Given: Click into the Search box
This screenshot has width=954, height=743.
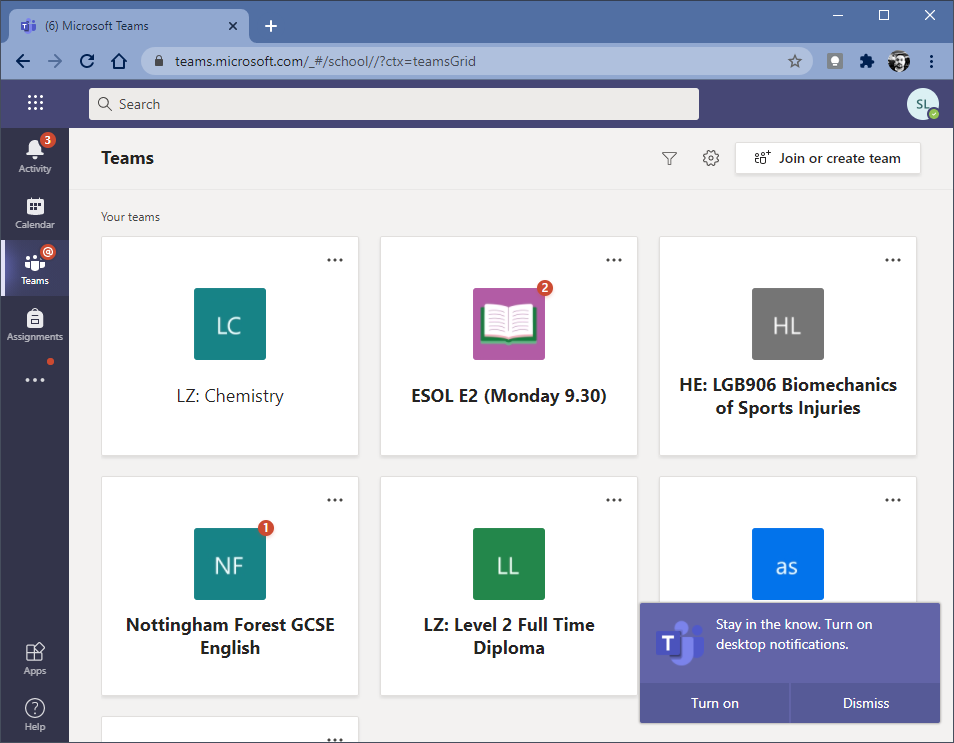Looking at the screenshot, I should point(394,104).
